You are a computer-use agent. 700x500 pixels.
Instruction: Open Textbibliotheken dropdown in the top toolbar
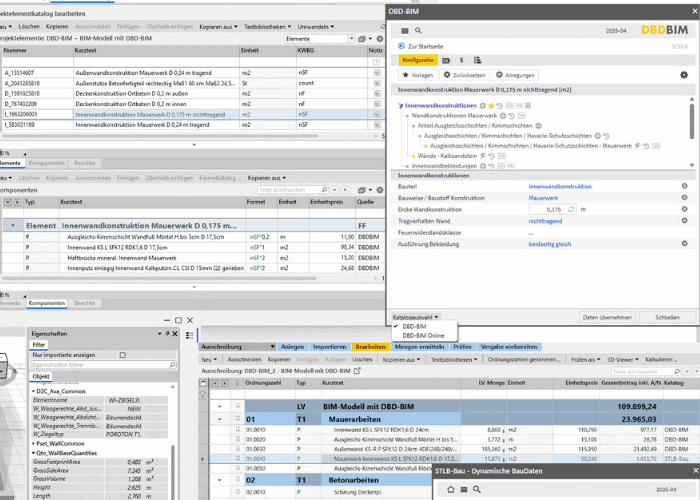267,27
